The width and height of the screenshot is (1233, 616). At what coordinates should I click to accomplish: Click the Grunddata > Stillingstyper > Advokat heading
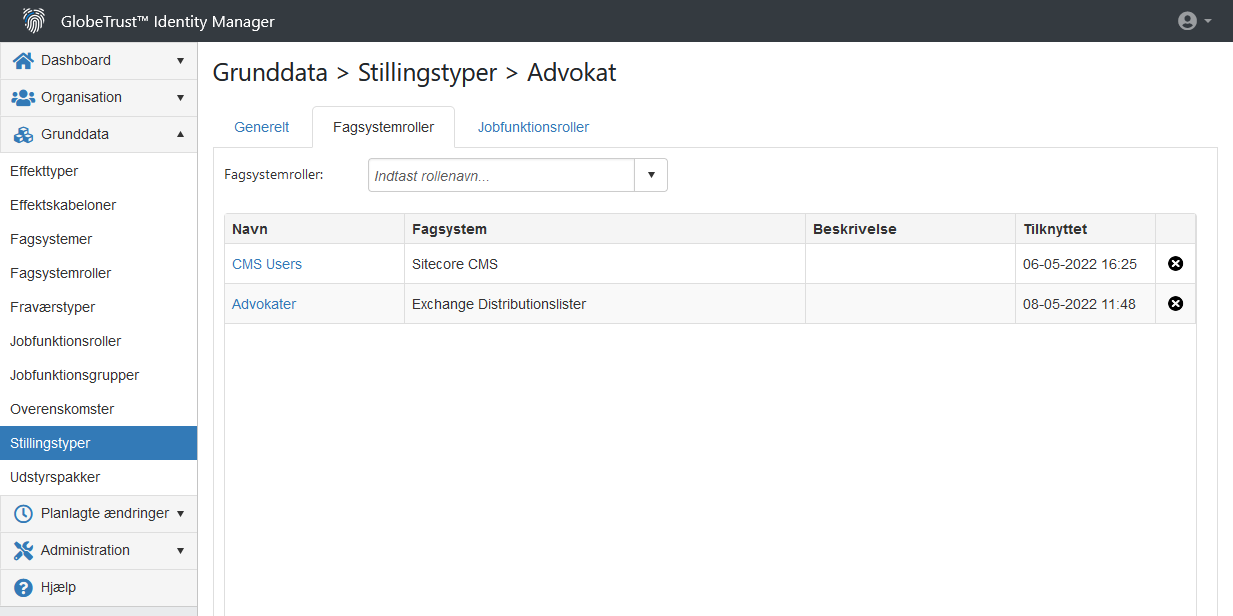point(415,73)
